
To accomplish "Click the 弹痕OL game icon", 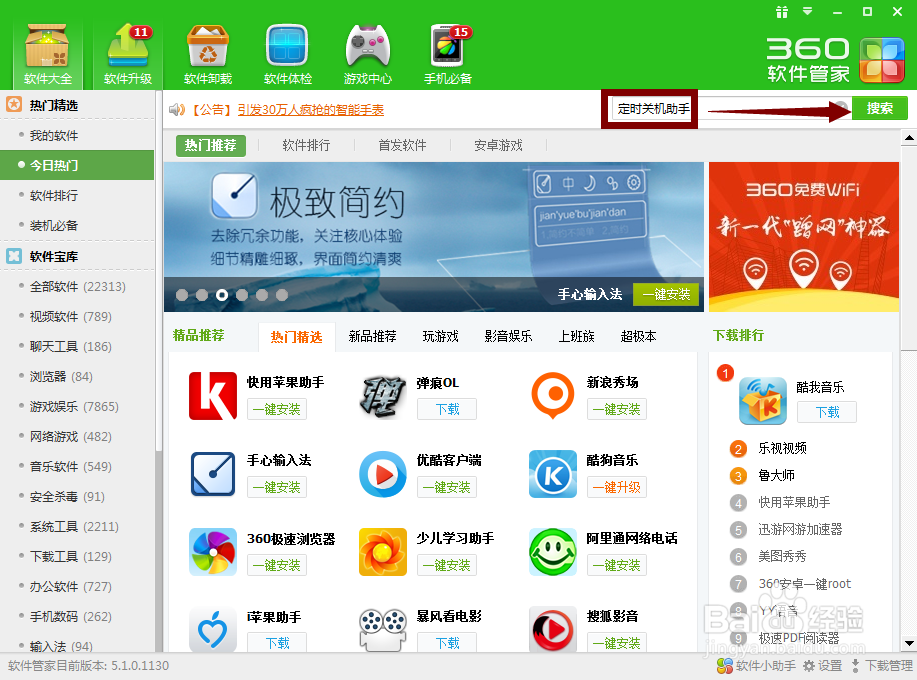I will 382,396.
